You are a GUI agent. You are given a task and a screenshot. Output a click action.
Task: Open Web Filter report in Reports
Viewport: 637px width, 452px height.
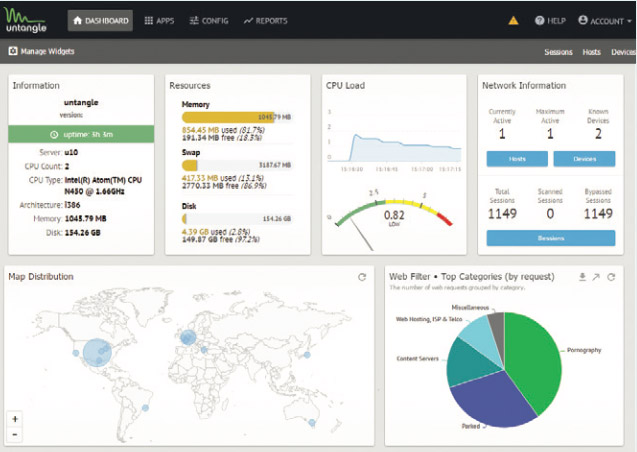(x=596, y=277)
